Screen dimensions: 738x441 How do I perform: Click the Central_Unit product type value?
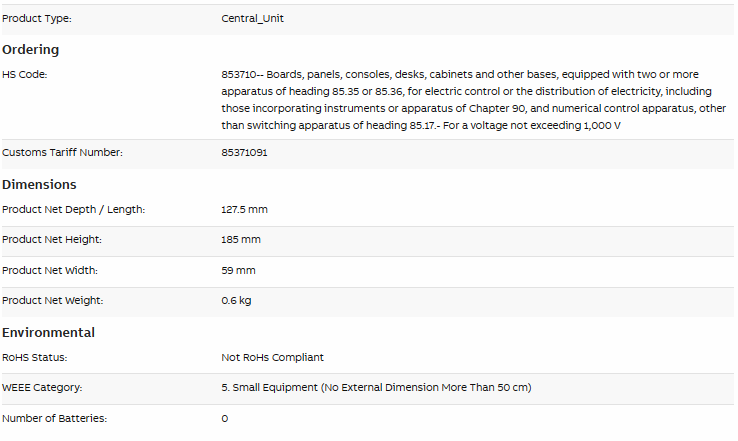[x=252, y=18]
